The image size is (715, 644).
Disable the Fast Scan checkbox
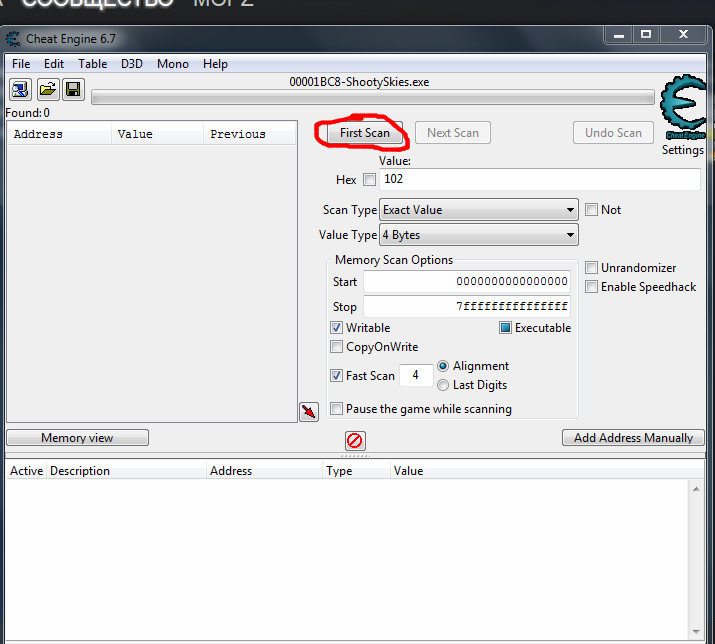tap(337, 376)
